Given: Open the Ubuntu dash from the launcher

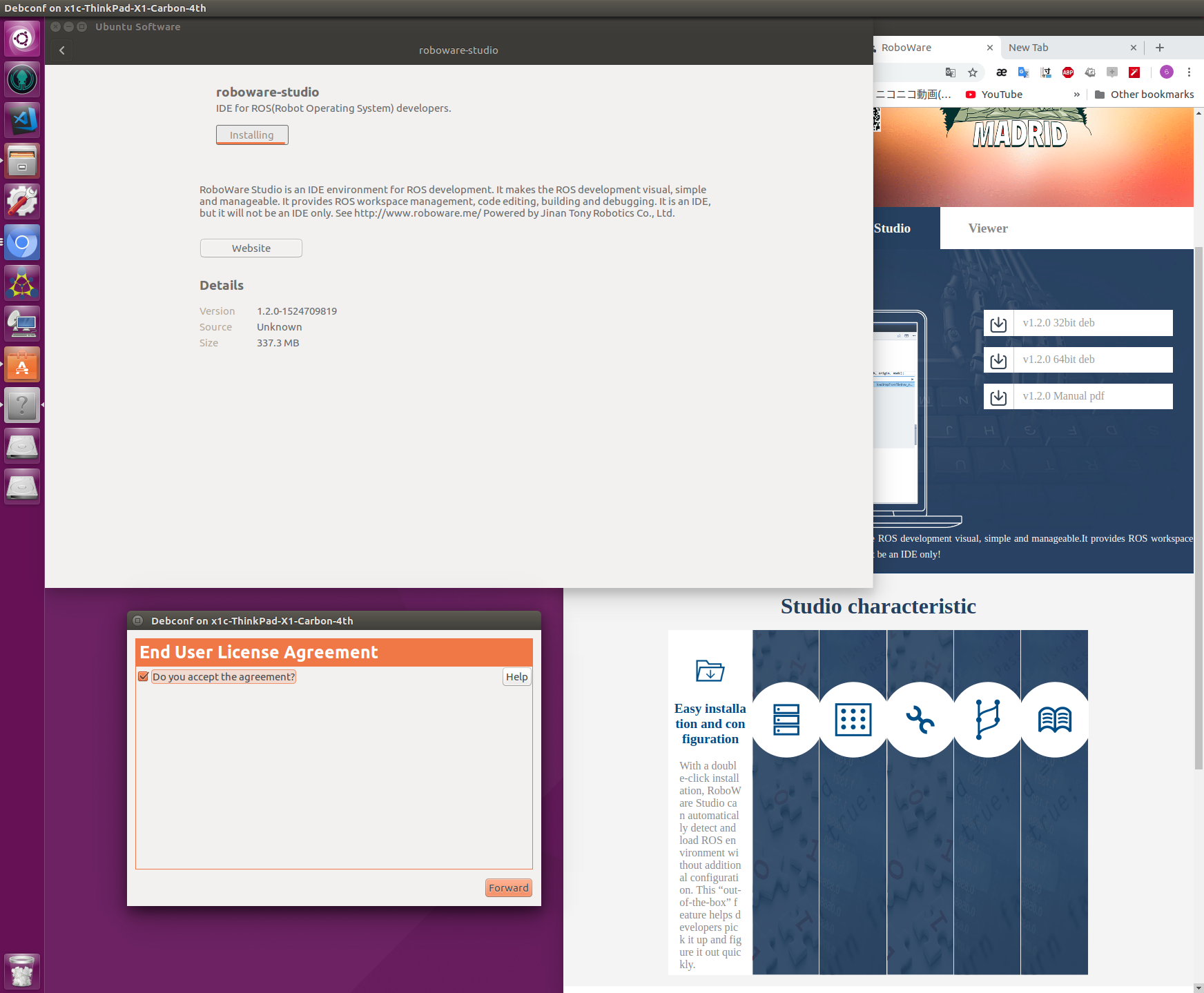Looking at the screenshot, I should click(22, 38).
